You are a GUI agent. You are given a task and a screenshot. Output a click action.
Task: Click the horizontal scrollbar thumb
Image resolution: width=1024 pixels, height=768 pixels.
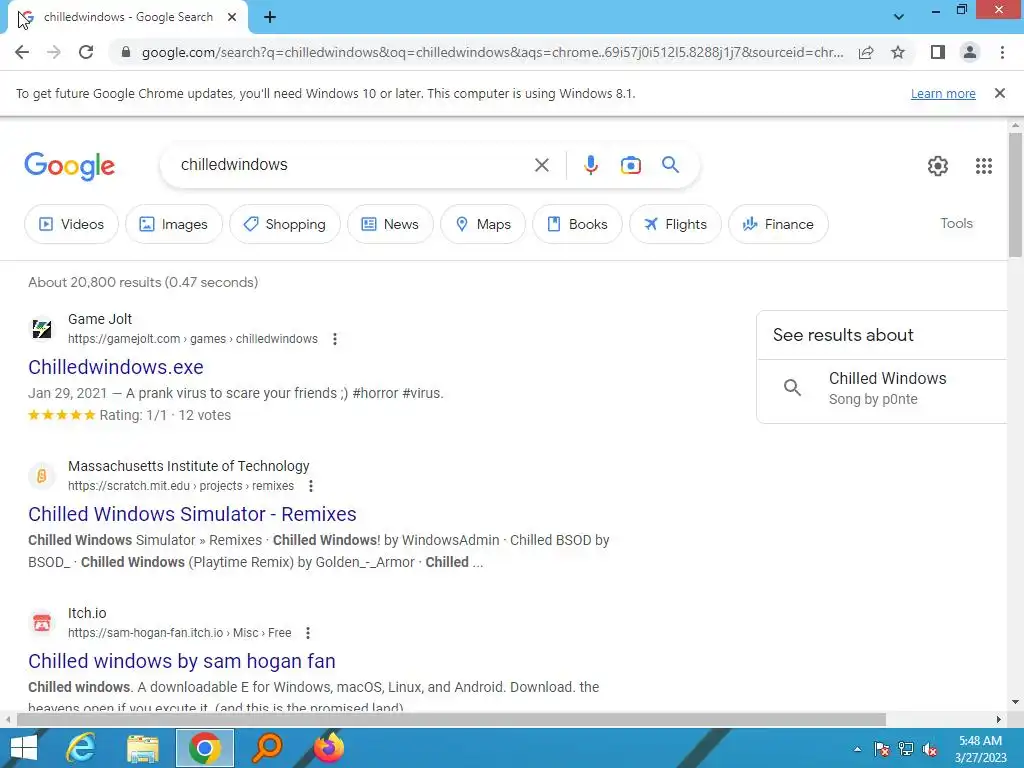coord(451,720)
